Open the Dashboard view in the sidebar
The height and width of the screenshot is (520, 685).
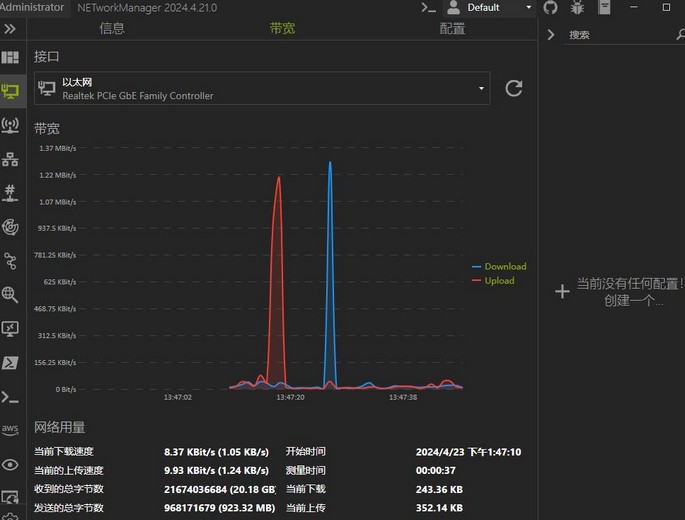10,58
